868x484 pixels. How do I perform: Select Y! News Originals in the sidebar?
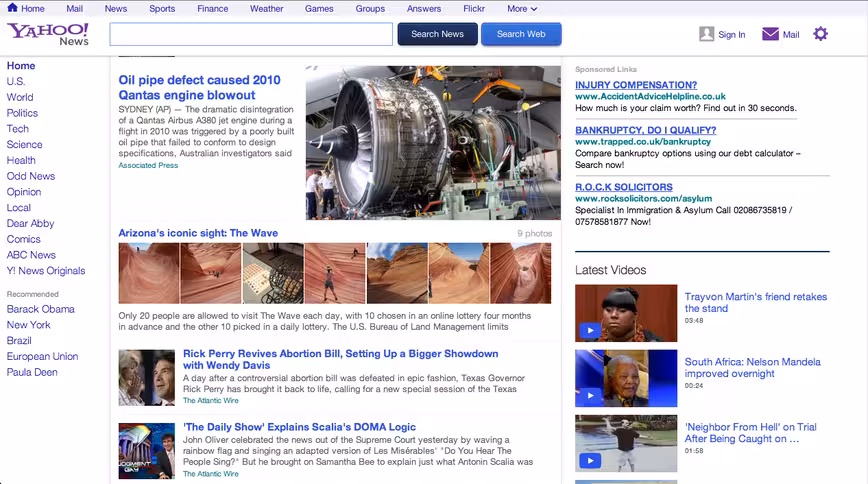[x=46, y=271]
